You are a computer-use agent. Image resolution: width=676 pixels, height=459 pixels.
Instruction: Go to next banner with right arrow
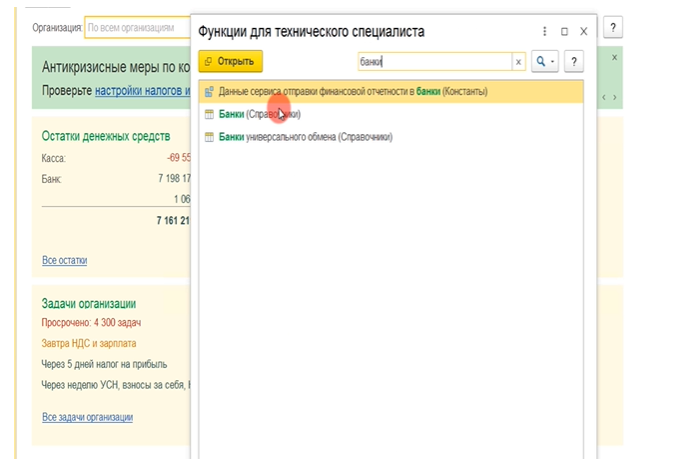(x=615, y=97)
